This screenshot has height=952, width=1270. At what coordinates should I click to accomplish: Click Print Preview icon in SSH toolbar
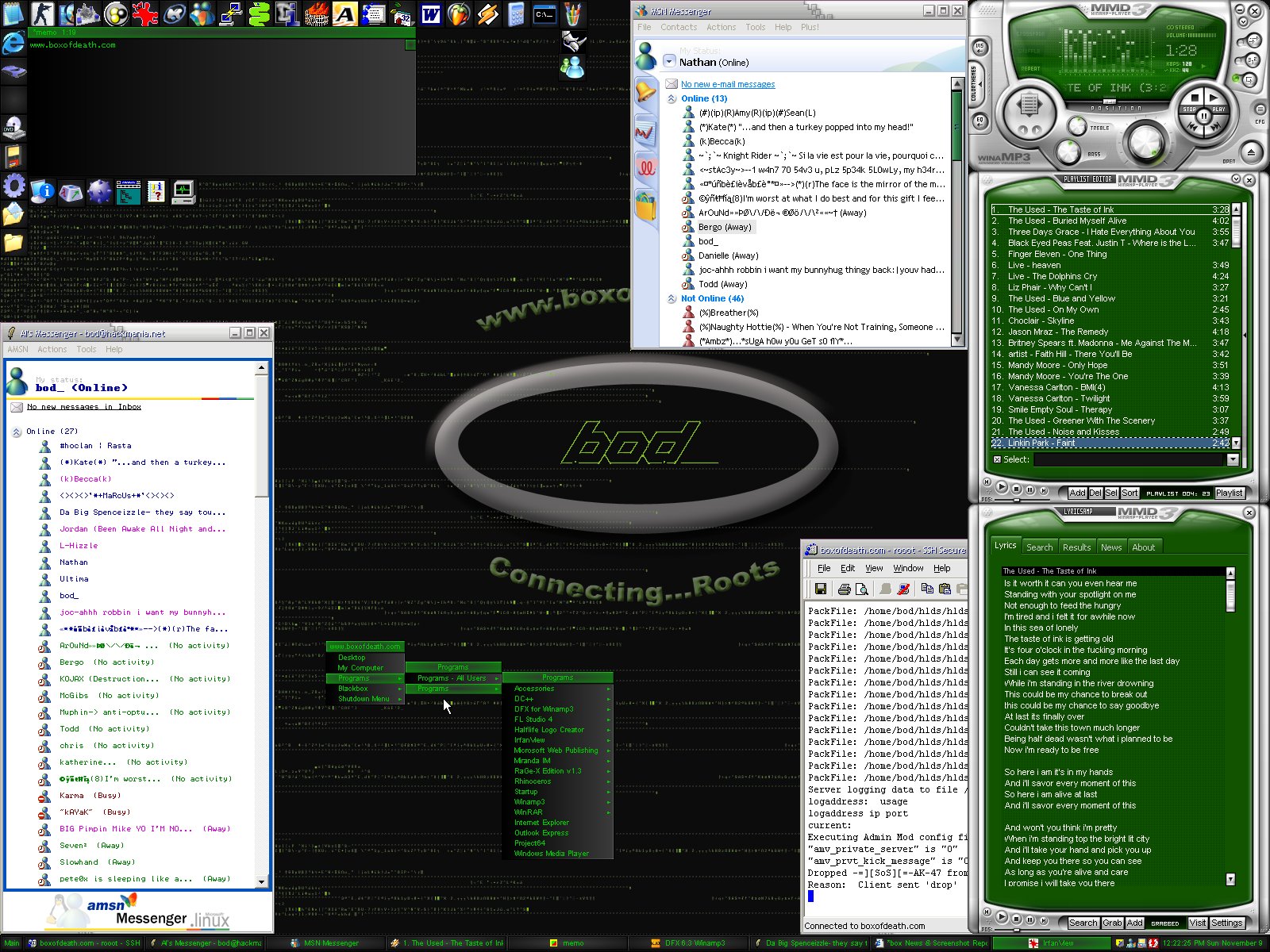[862, 589]
